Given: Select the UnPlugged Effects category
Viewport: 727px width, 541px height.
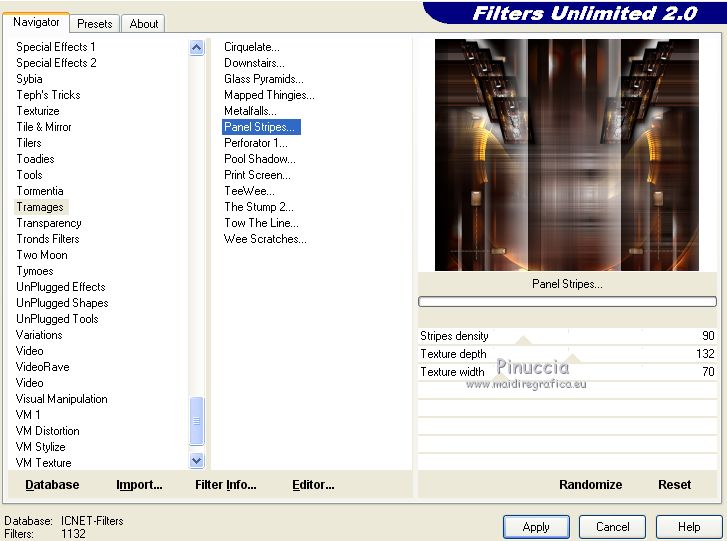Looking at the screenshot, I should (x=61, y=286).
